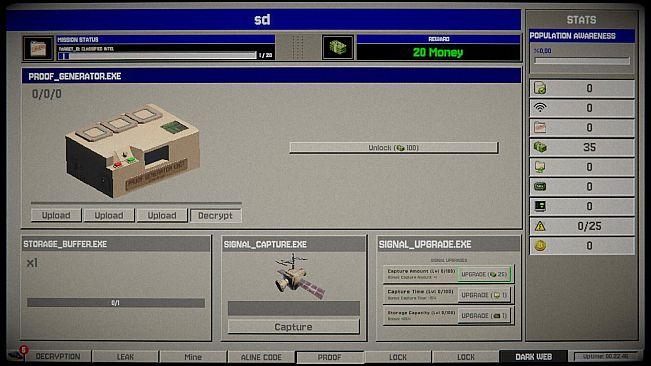Click the Upload button next to Decrypt

click(x=162, y=215)
